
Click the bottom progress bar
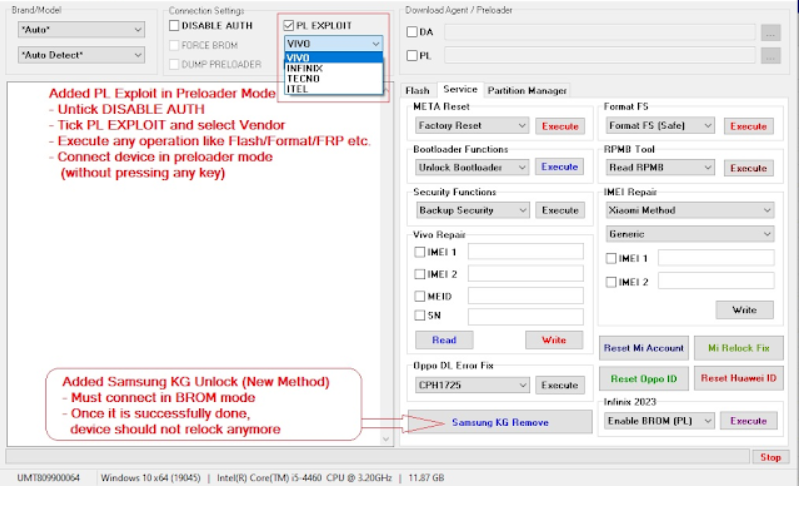point(378,456)
